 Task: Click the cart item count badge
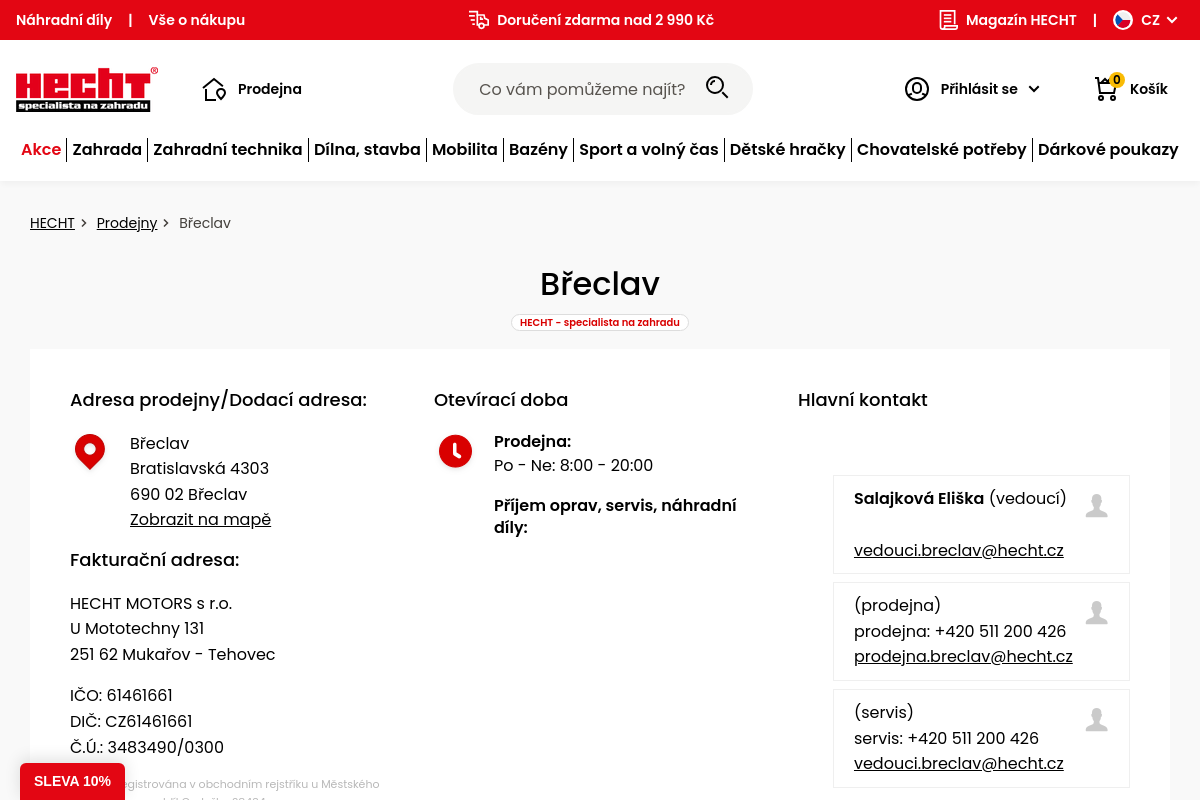tap(1116, 79)
